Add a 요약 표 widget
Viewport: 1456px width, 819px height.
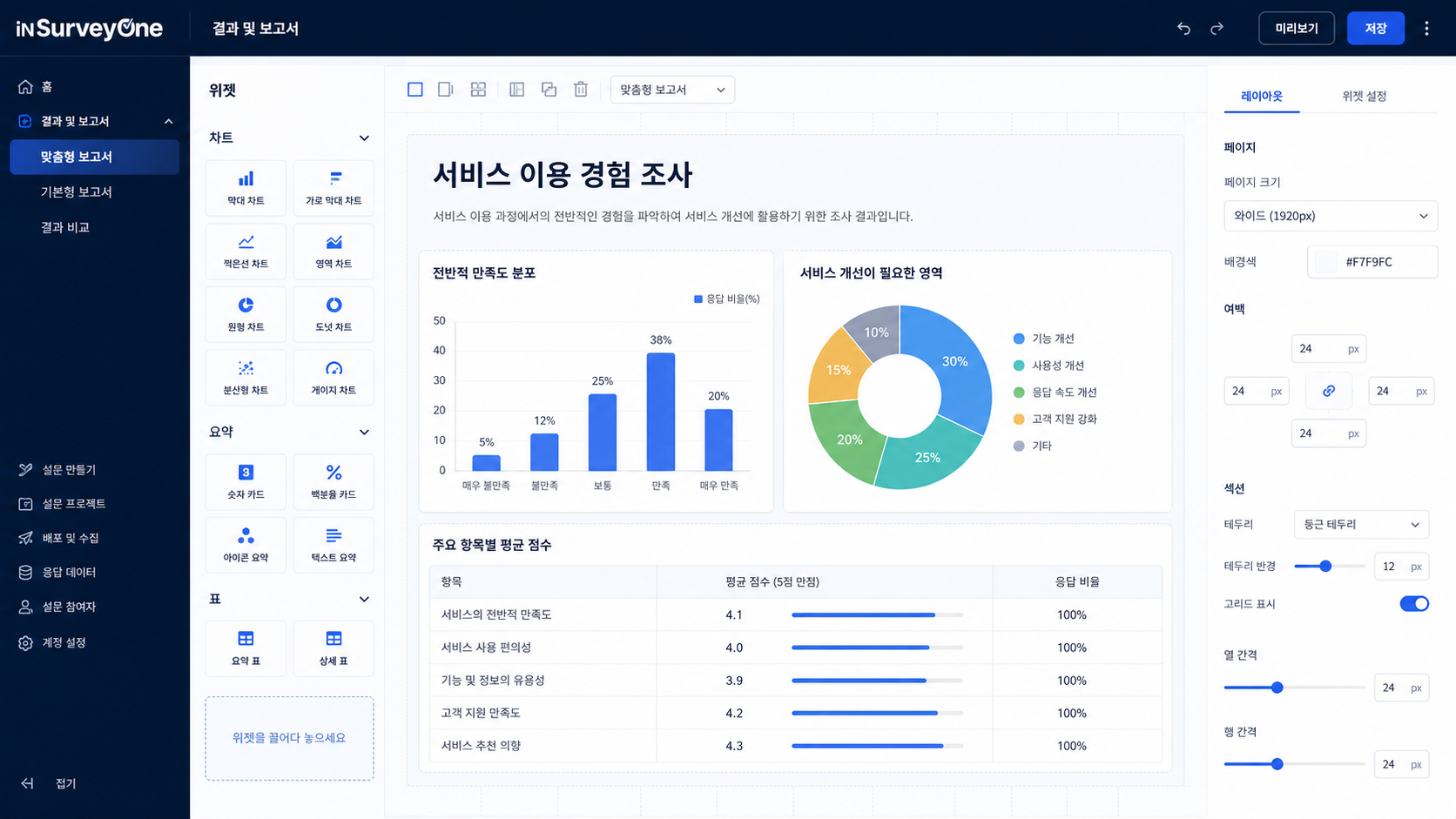(x=246, y=648)
